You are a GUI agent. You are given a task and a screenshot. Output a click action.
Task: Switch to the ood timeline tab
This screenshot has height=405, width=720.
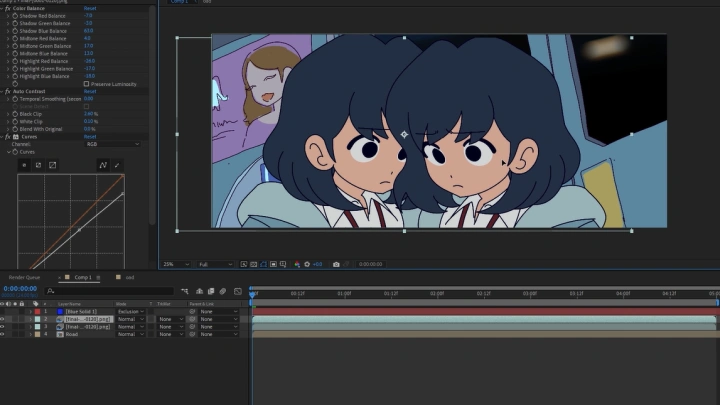point(130,277)
